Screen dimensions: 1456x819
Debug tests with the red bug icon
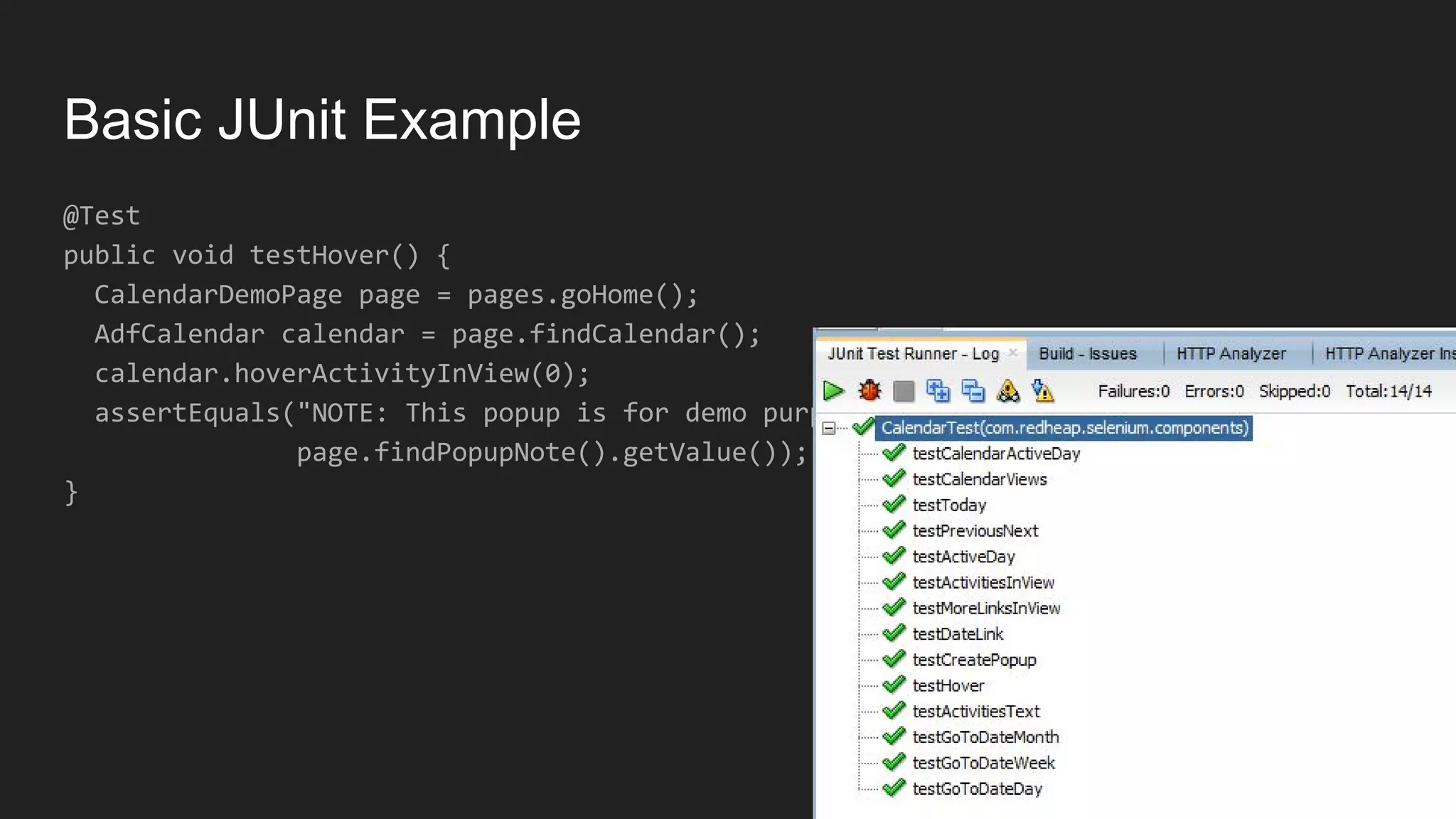tap(869, 391)
